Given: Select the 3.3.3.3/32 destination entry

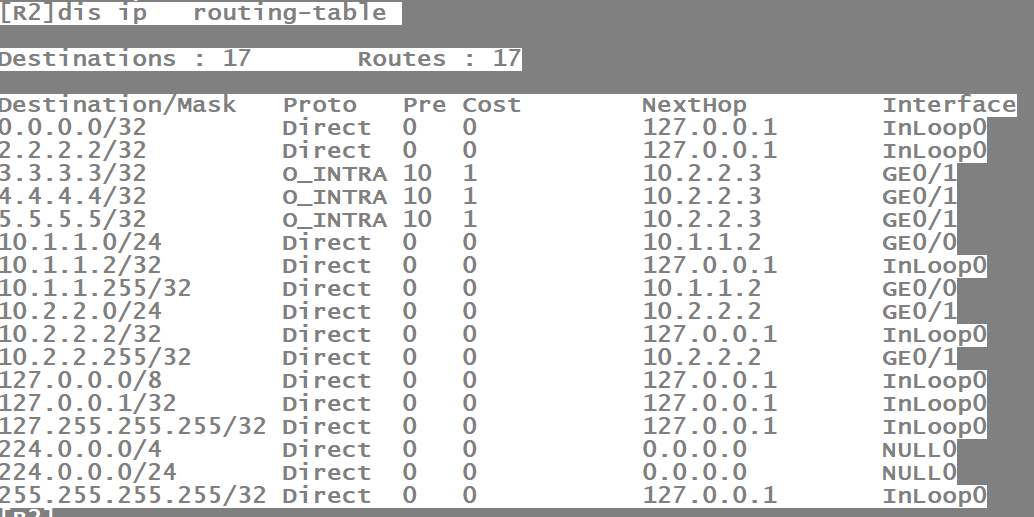Looking at the screenshot, I should pyautogui.click(x=73, y=174).
